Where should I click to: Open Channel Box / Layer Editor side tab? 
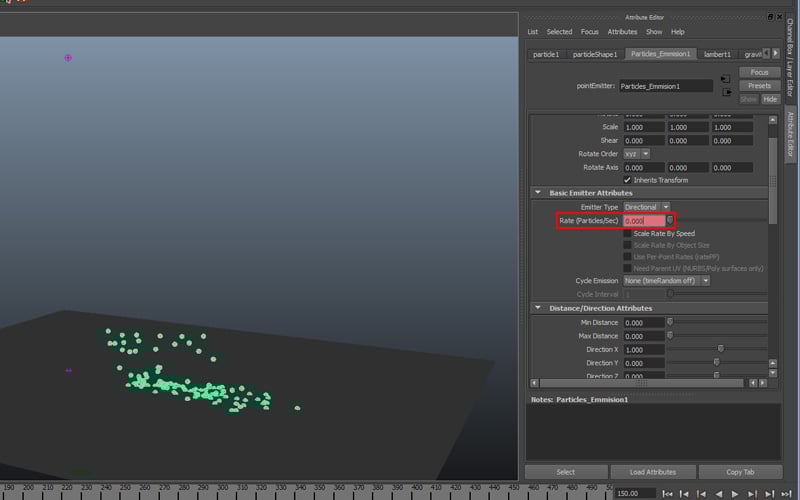(x=790, y=57)
